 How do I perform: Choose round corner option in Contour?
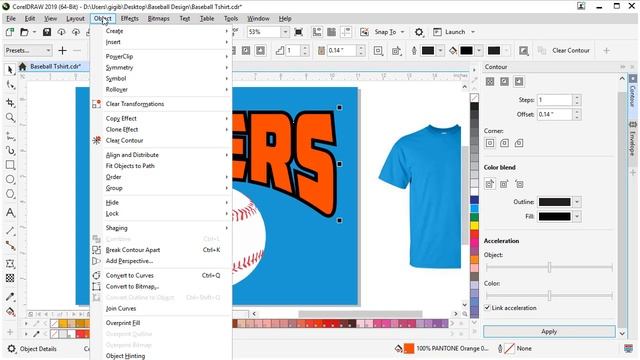pos(504,143)
